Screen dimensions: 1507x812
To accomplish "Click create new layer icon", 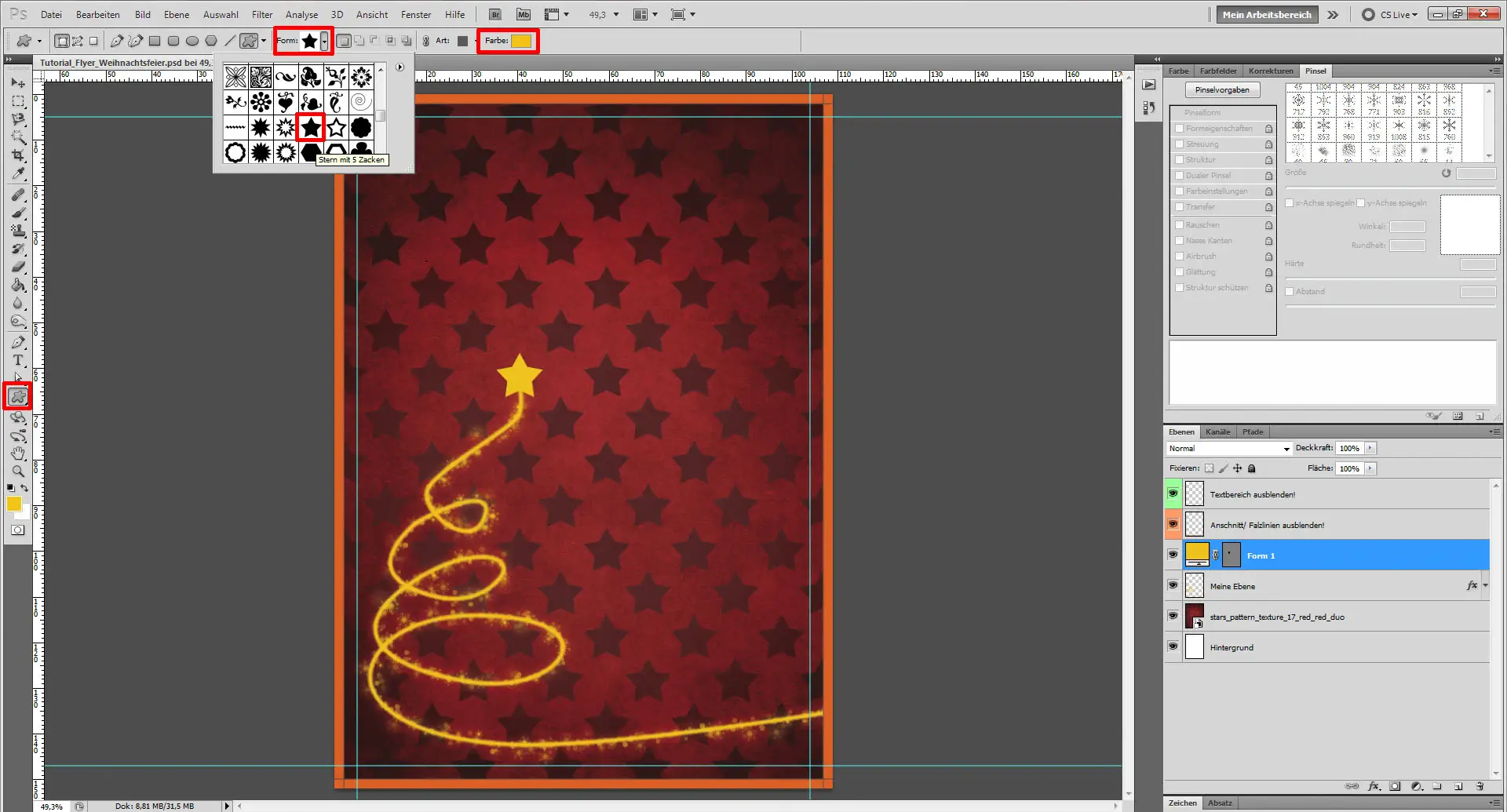I will point(1458,786).
